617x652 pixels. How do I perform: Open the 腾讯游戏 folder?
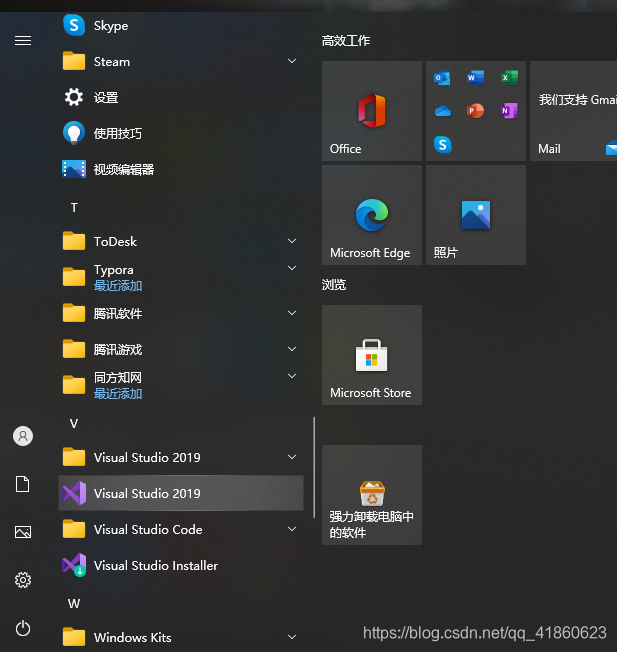pos(181,349)
